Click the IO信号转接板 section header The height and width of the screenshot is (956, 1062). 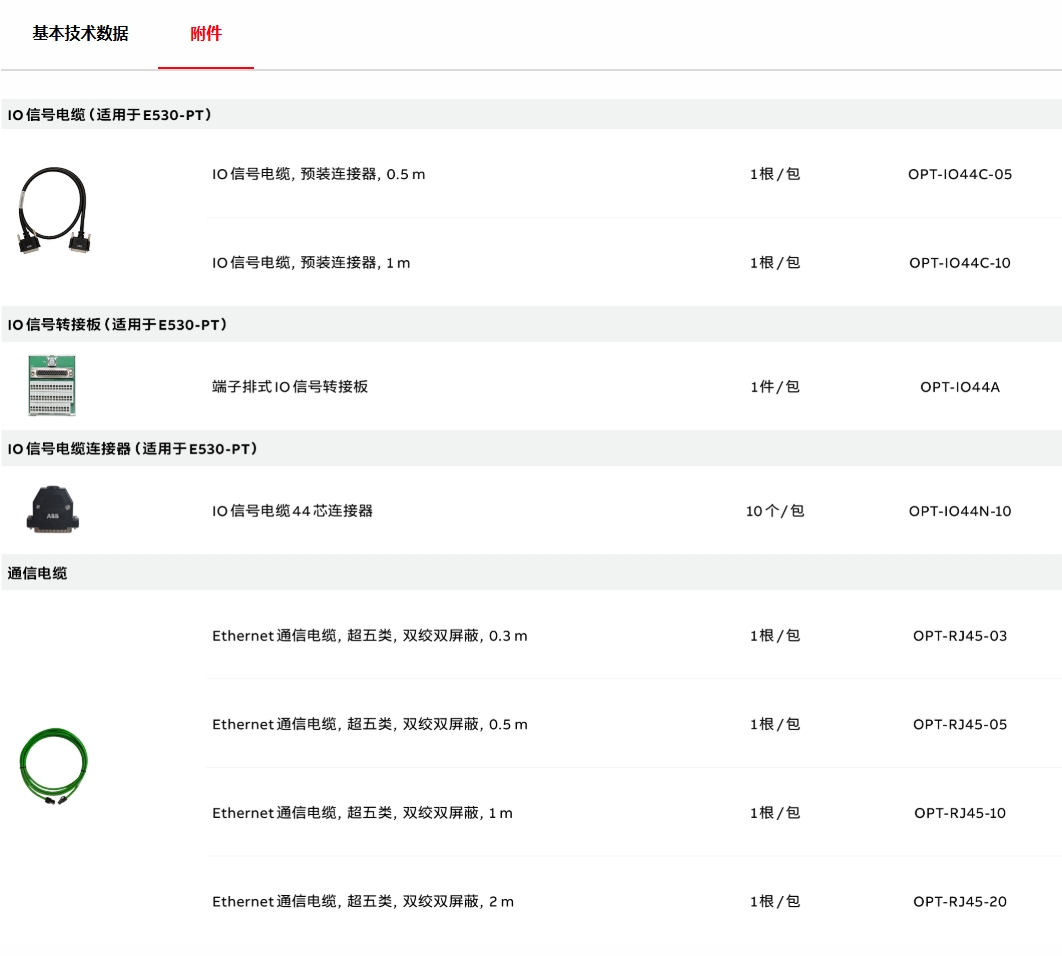coord(118,325)
